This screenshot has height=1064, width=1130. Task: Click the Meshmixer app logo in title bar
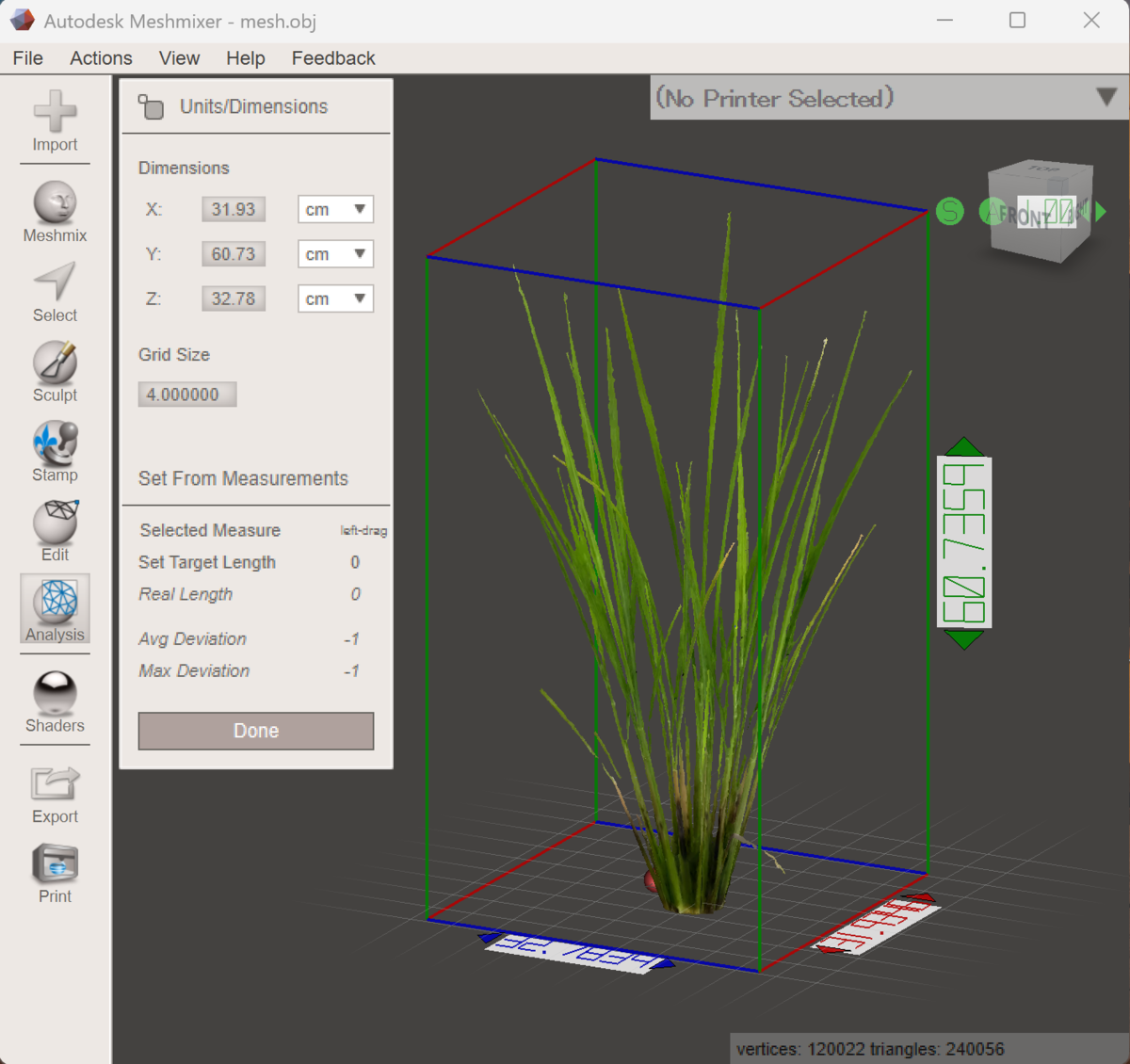(22, 20)
